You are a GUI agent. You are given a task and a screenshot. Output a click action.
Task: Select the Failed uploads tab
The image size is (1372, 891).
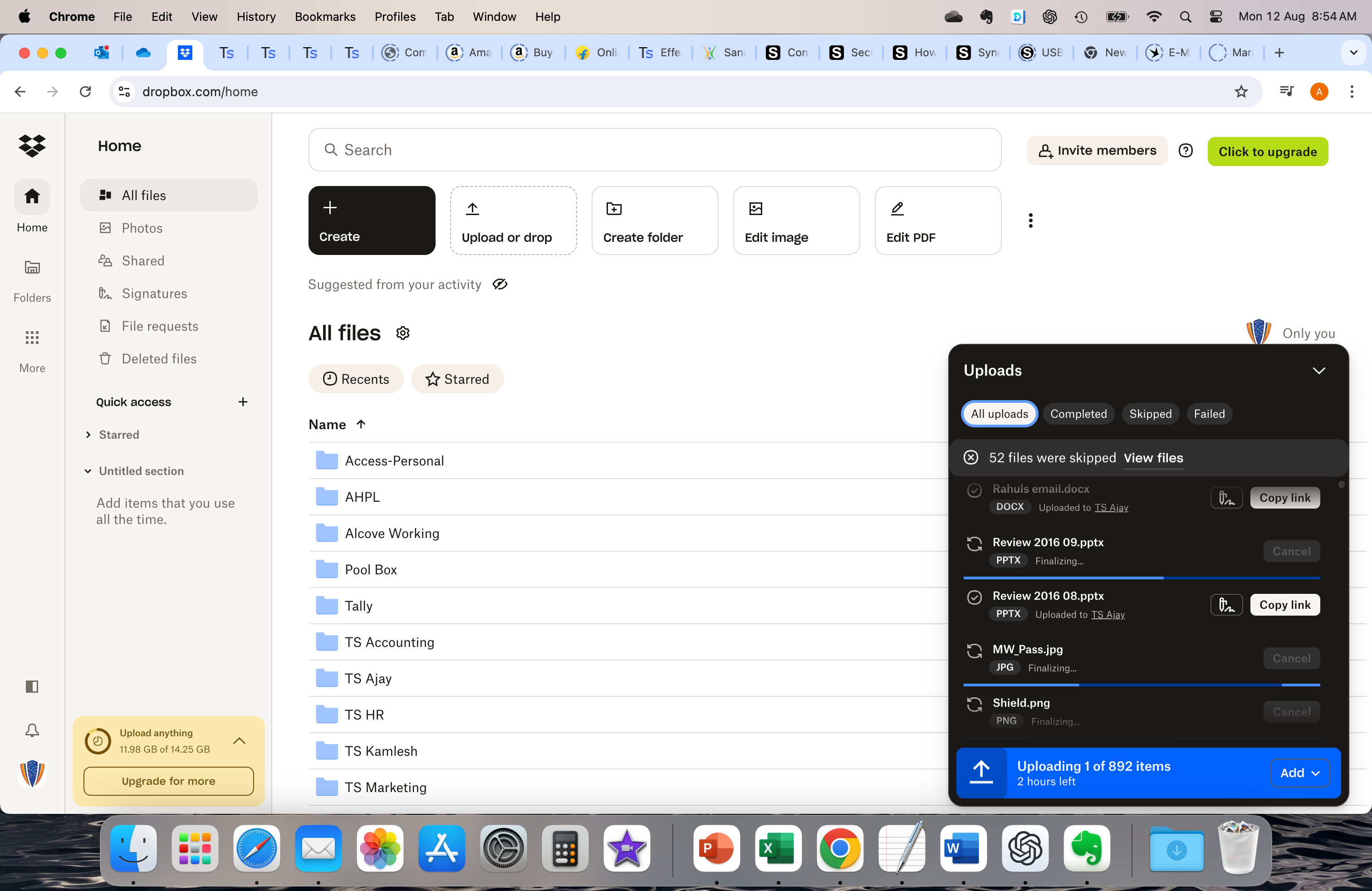1208,413
